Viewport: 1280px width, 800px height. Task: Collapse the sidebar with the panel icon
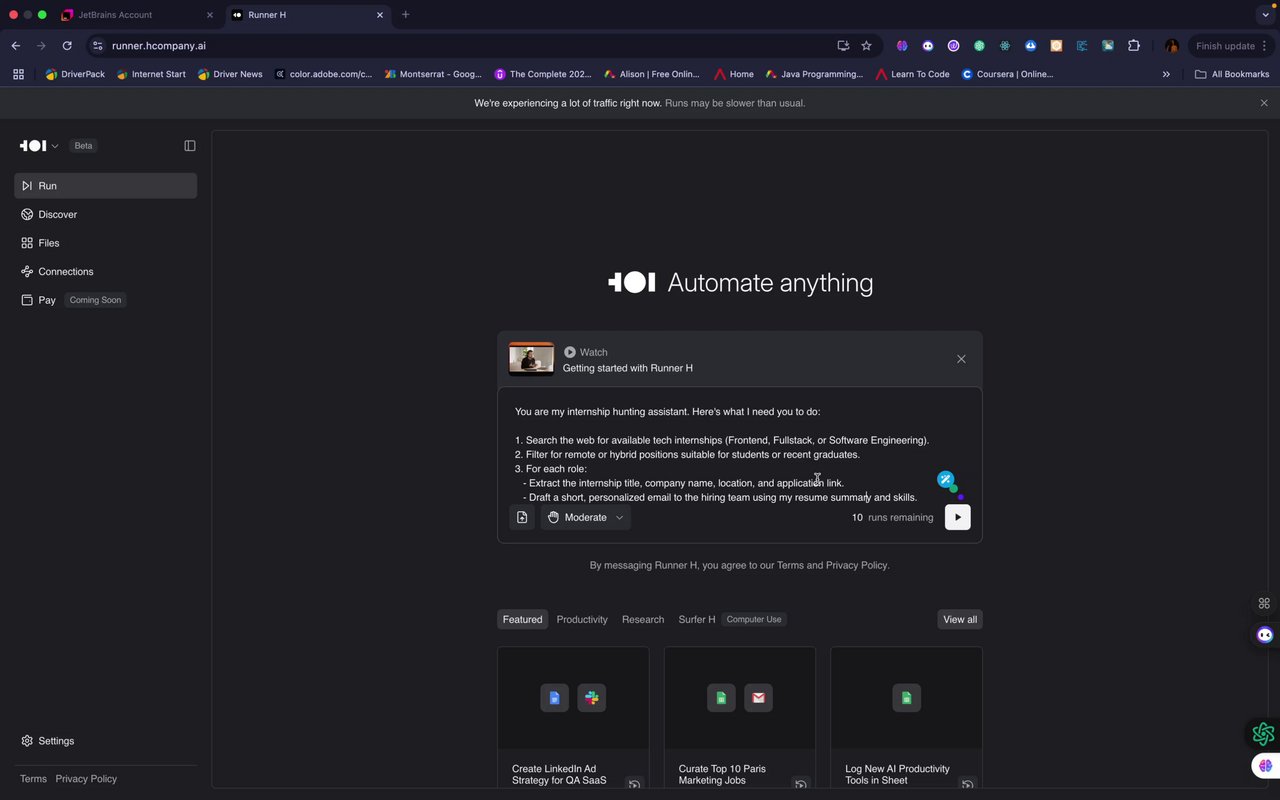click(x=190, y=146)
